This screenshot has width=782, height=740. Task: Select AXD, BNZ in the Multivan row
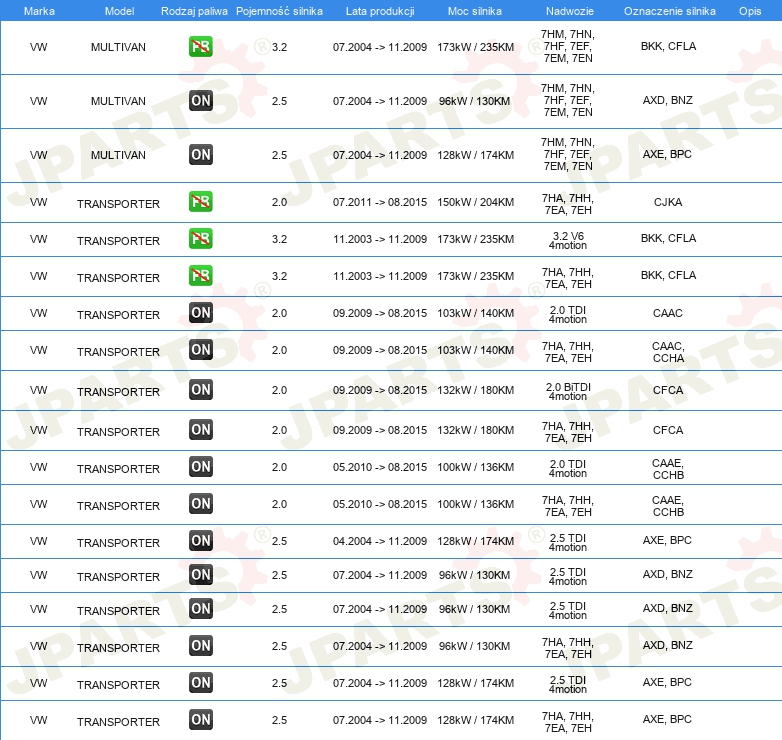(667, 100)
